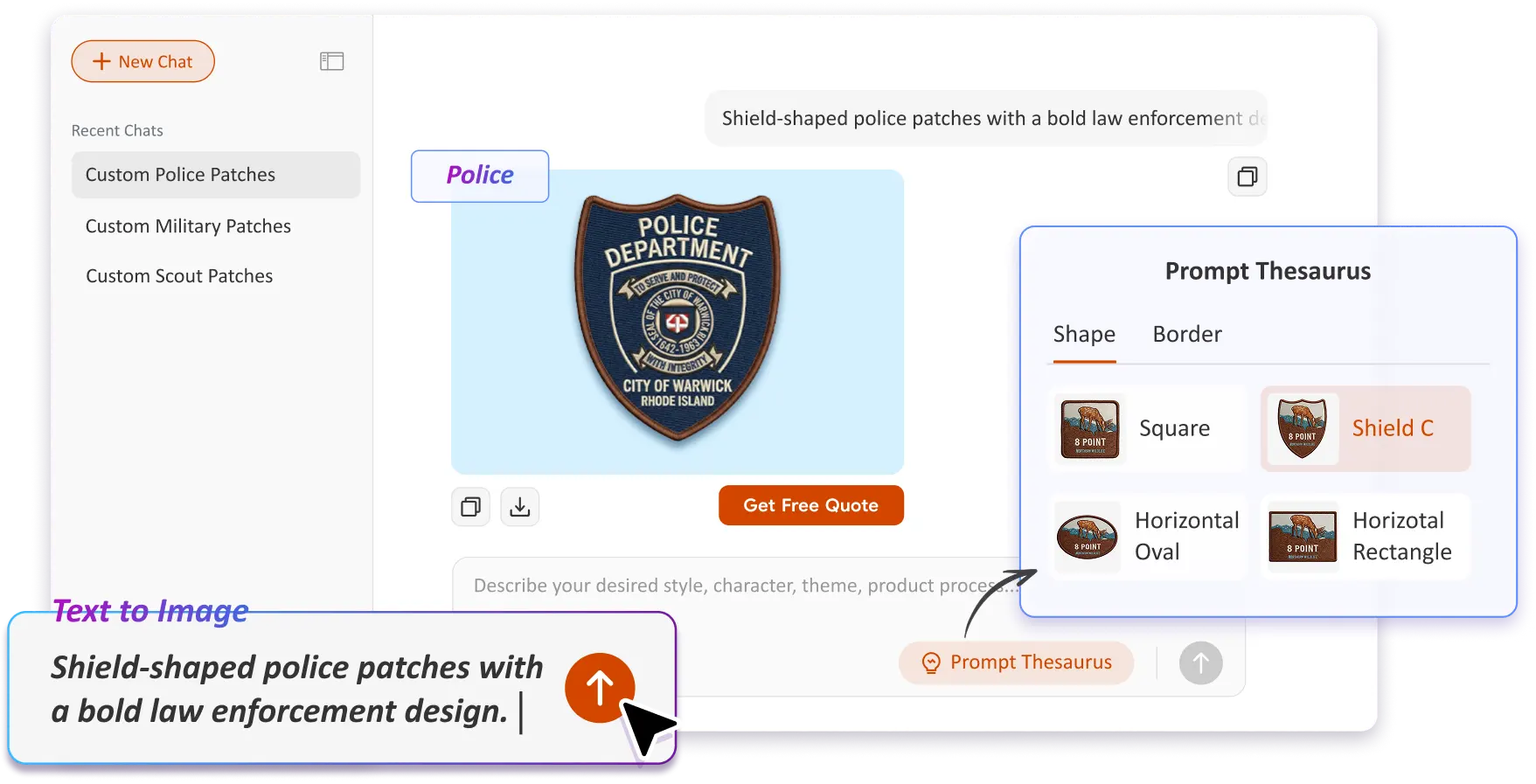Send prompt with gray arrow button
Viewport: 1536px width, 784px height.
tap(1201, 663)
